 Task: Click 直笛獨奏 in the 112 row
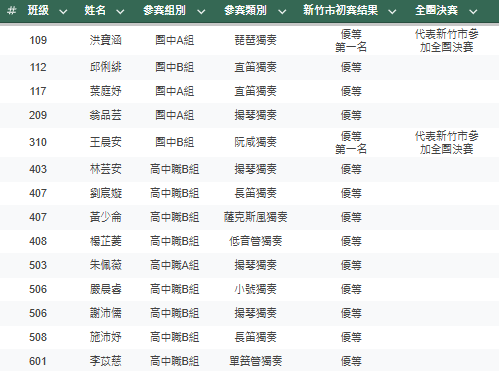(256, 67)
